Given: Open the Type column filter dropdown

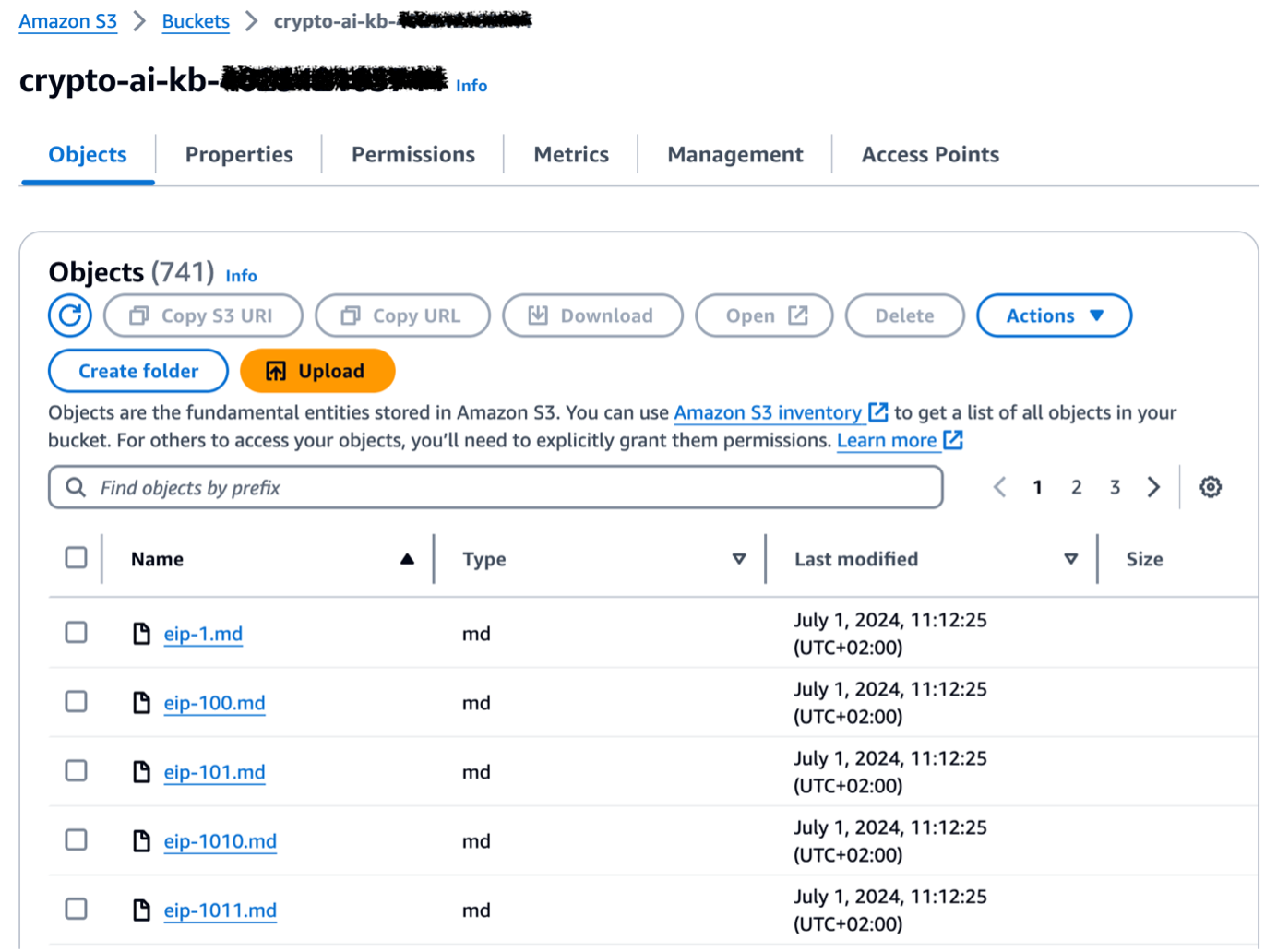Looking at the screenshot, I should click(x=739, y=559).
